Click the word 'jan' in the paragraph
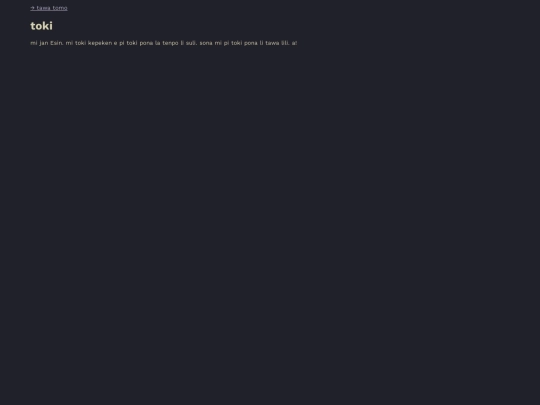Screen dimensions: 540x405 coord(44,43)
